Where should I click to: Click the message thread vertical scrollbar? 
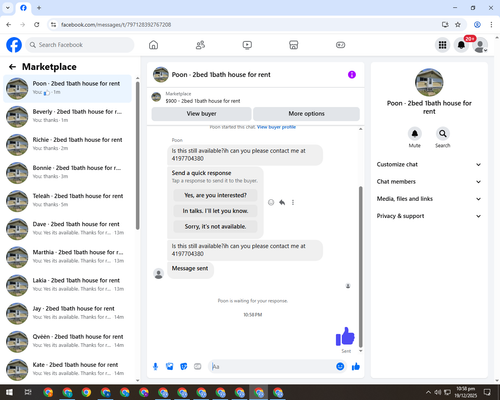360,267
